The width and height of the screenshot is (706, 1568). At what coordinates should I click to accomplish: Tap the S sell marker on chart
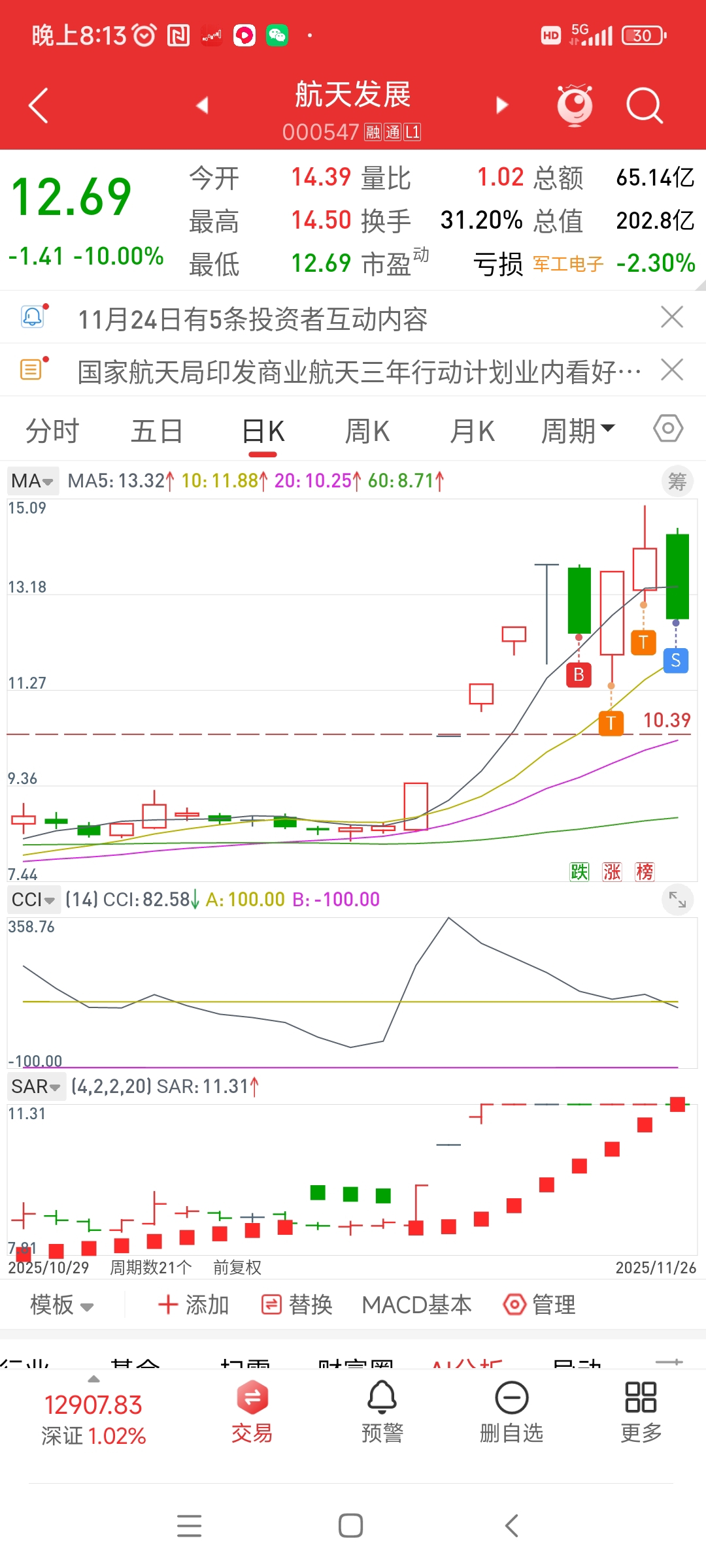(676, 661)
